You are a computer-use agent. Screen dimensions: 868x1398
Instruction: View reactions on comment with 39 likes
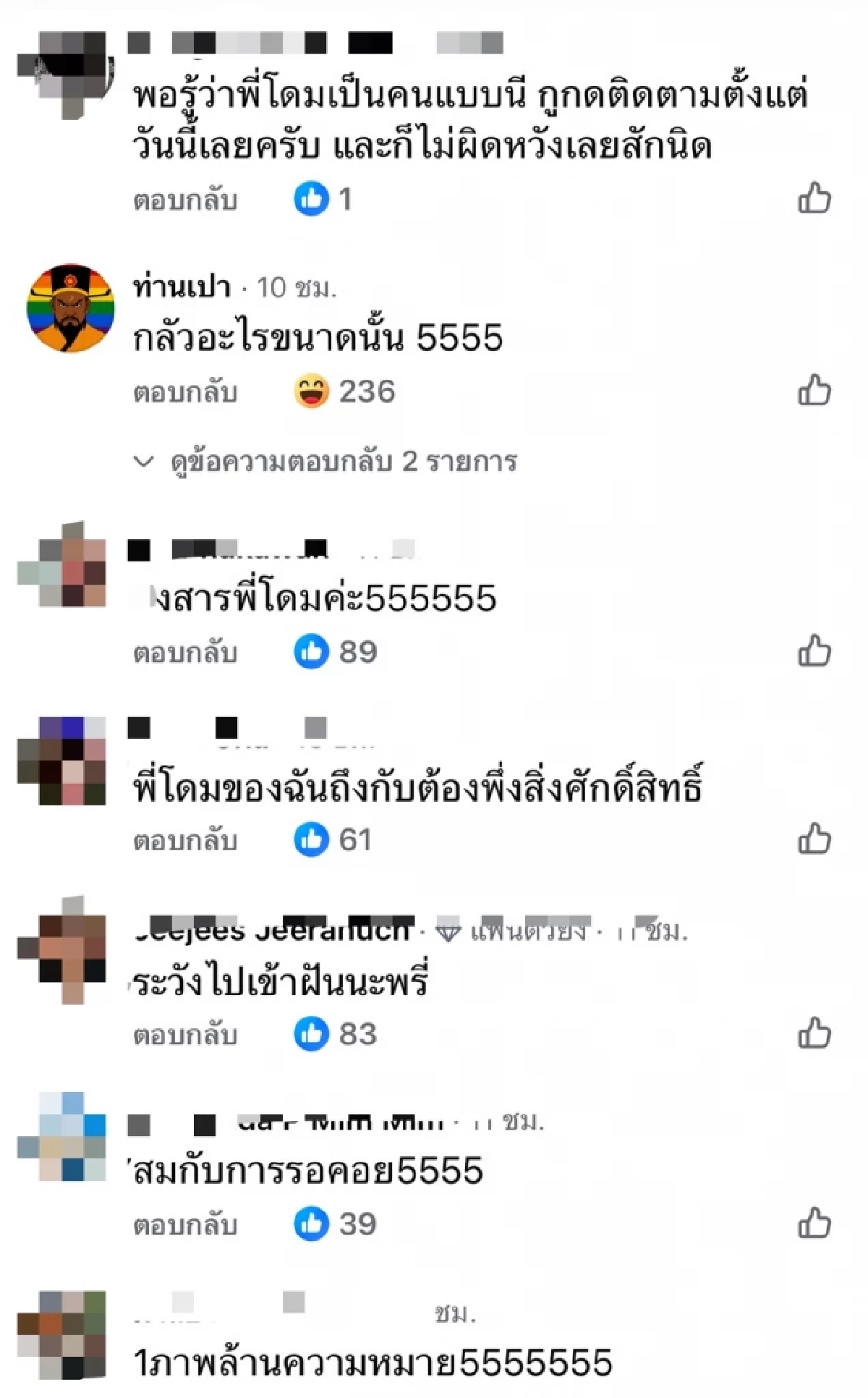click(336, 1224)
